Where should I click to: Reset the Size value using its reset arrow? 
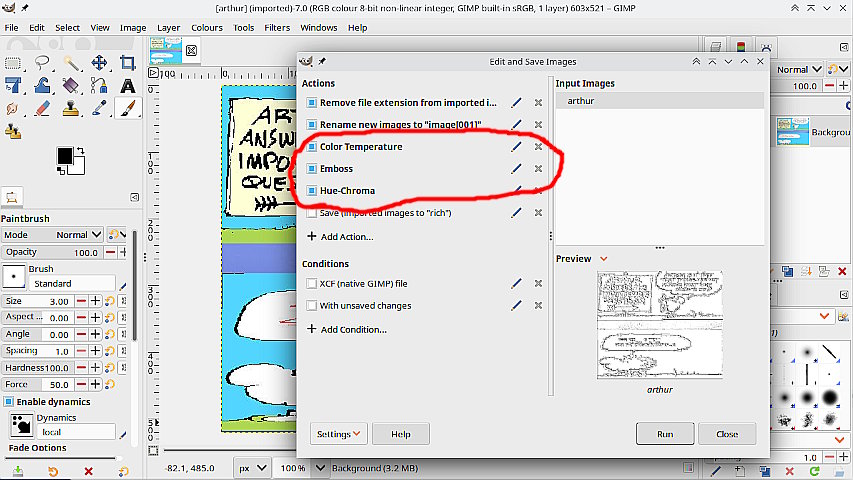coord(109,301)
